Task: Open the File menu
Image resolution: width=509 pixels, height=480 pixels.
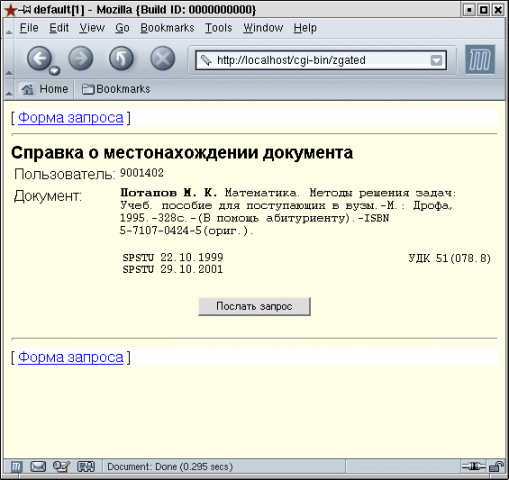Action: tap(29, 28)
